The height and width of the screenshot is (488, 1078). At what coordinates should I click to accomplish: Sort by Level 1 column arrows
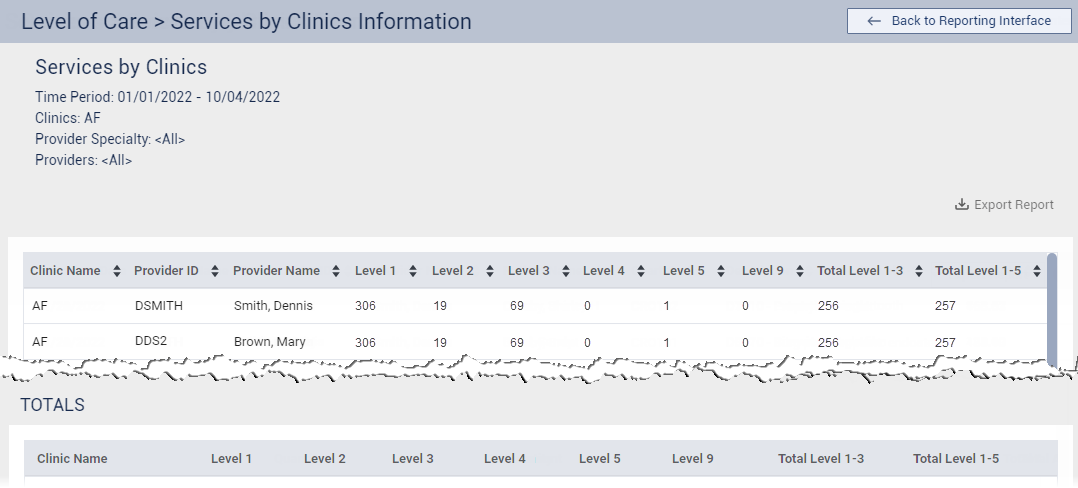coord(413,271)
